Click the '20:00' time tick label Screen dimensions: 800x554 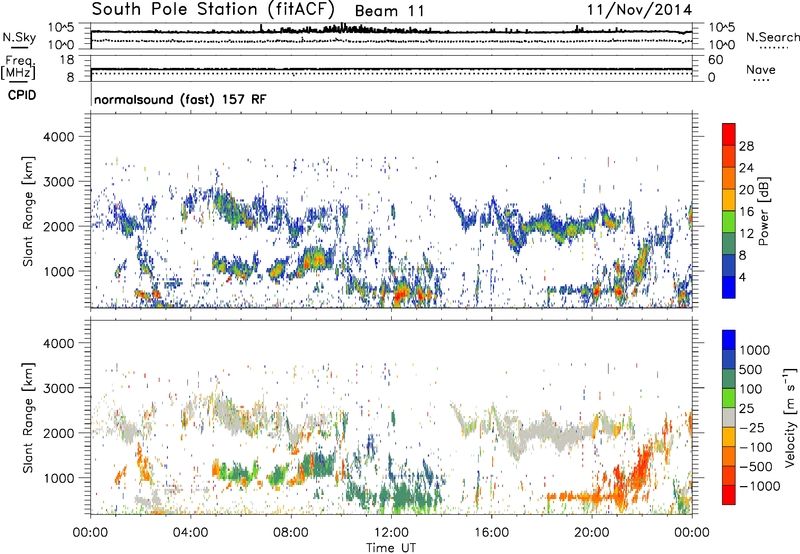[x=591, y=533]
